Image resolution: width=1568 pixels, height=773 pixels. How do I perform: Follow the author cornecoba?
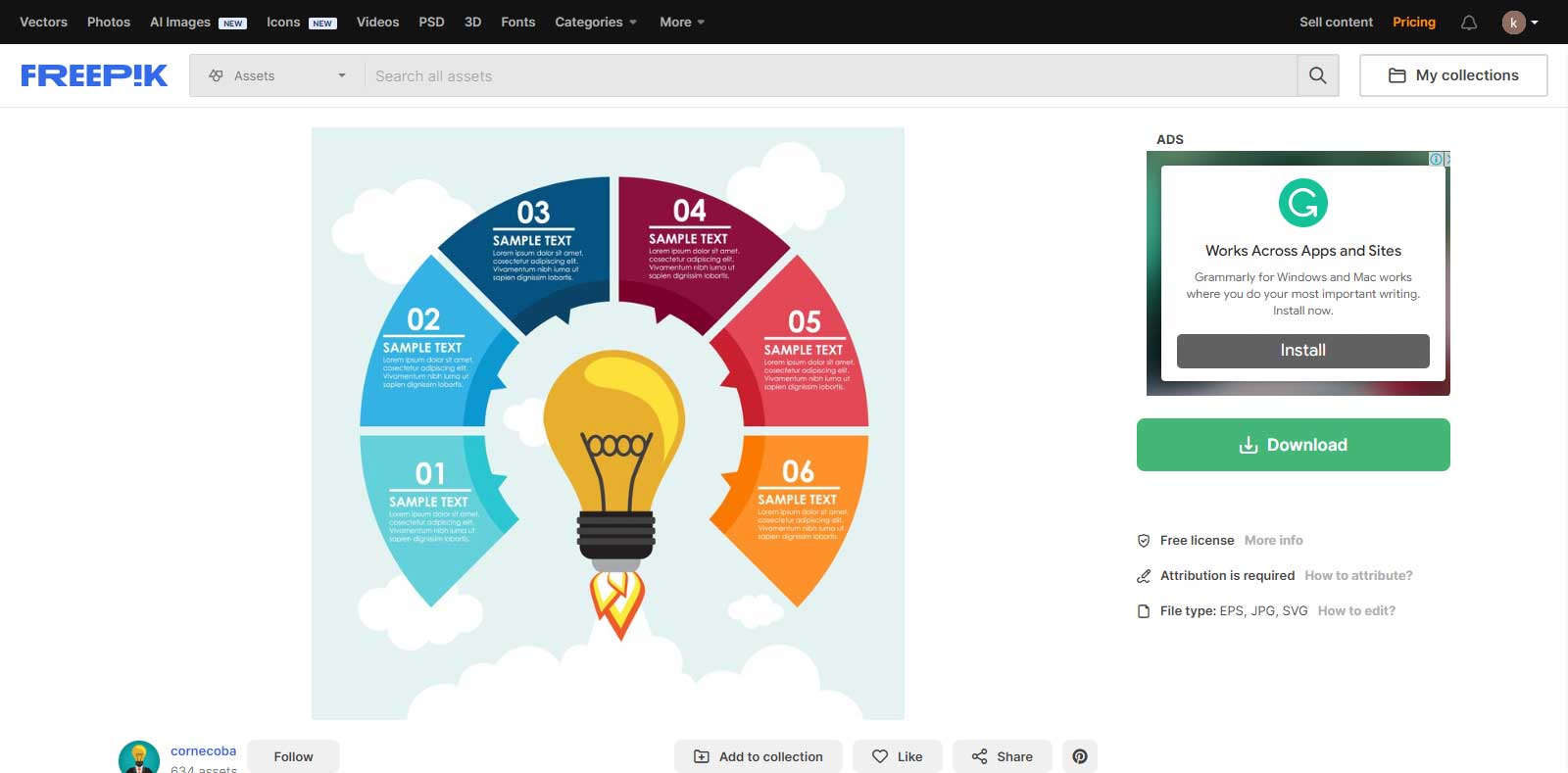293,756
